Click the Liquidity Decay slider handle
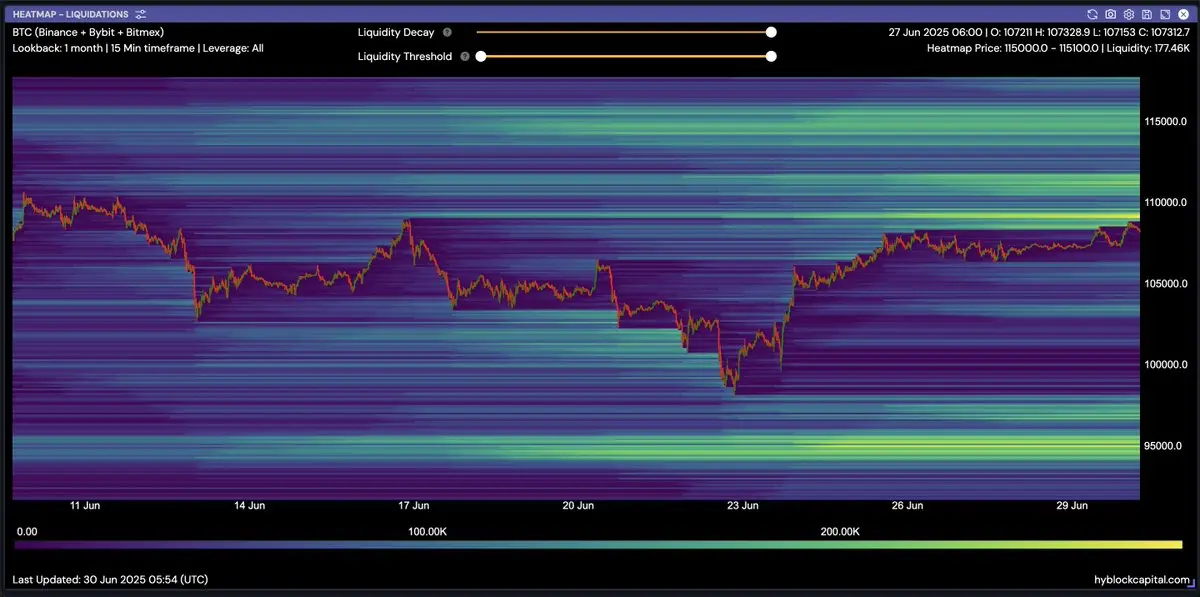Viewport: 1200px width, 597px height. click(771, 32)
